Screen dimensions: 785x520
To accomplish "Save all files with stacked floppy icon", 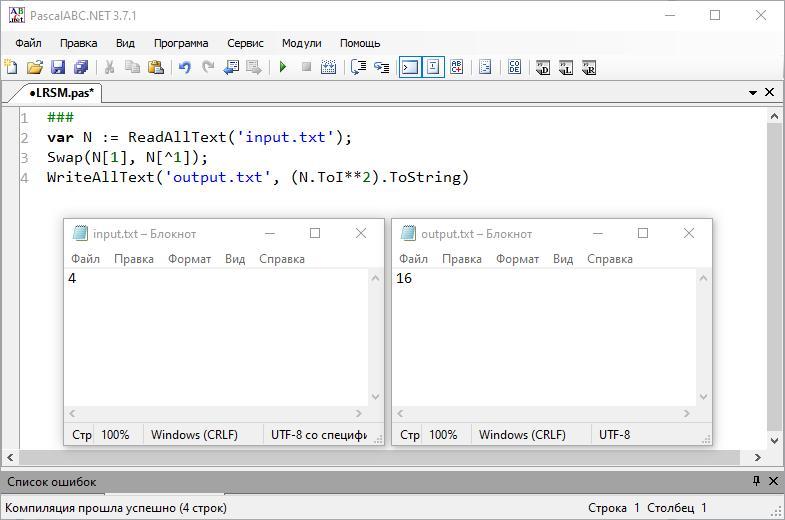I will pos(81,67).
